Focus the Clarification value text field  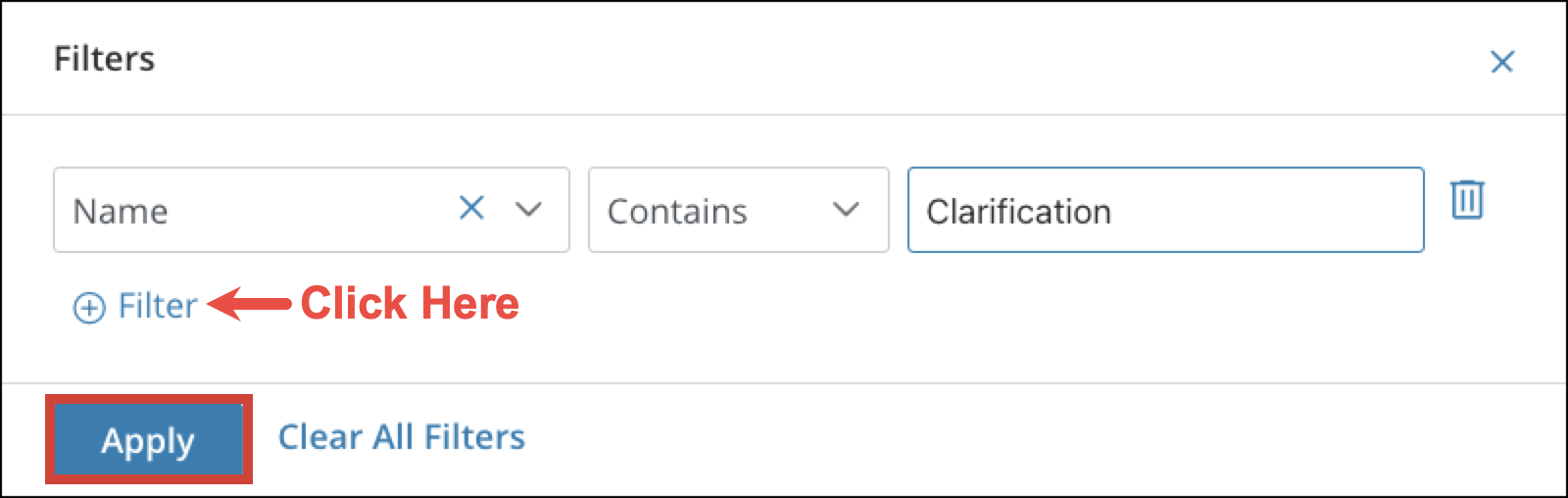1164,210
